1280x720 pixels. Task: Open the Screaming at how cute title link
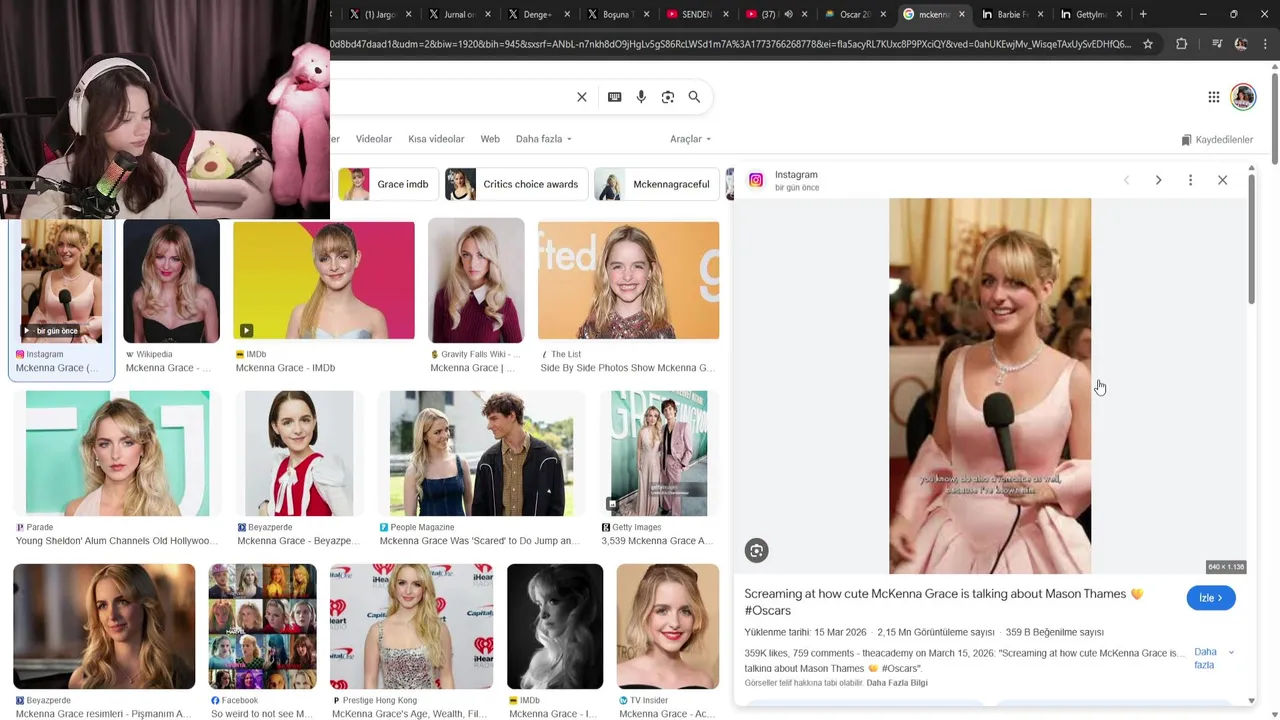click(x=943, y=602)
